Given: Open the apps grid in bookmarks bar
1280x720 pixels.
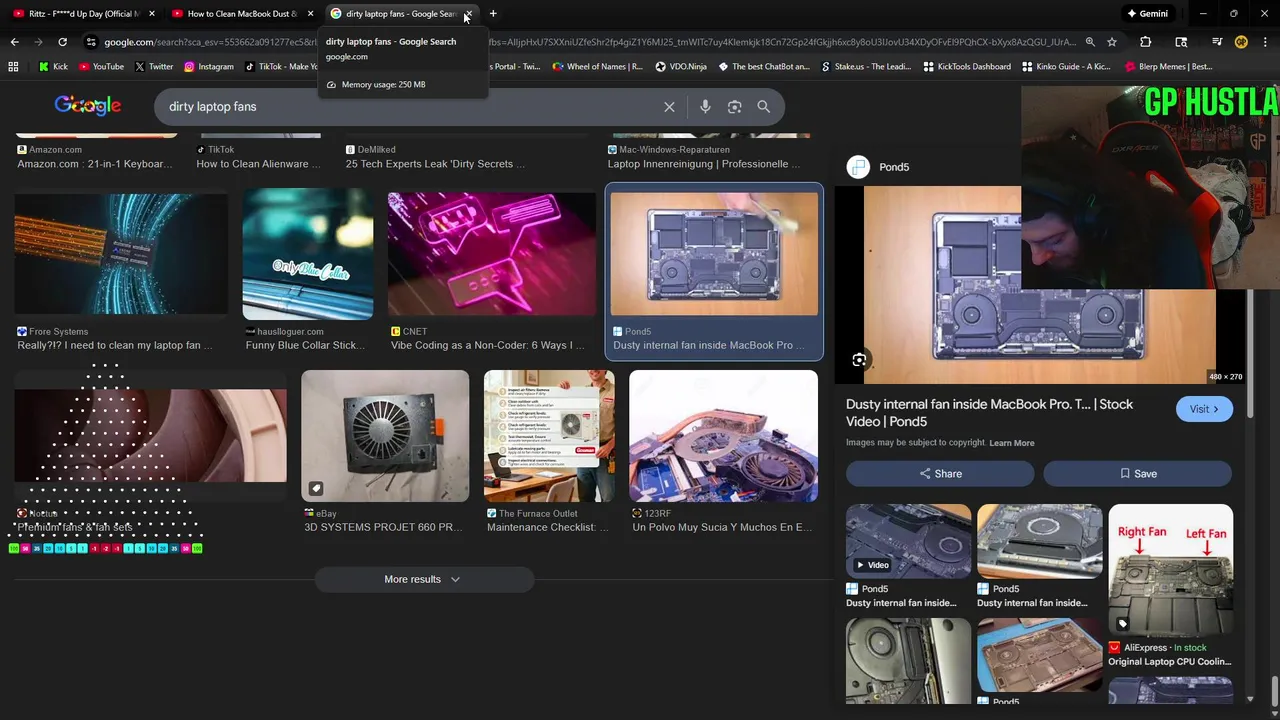Looking at the screenshot, I should coord(13,67).
